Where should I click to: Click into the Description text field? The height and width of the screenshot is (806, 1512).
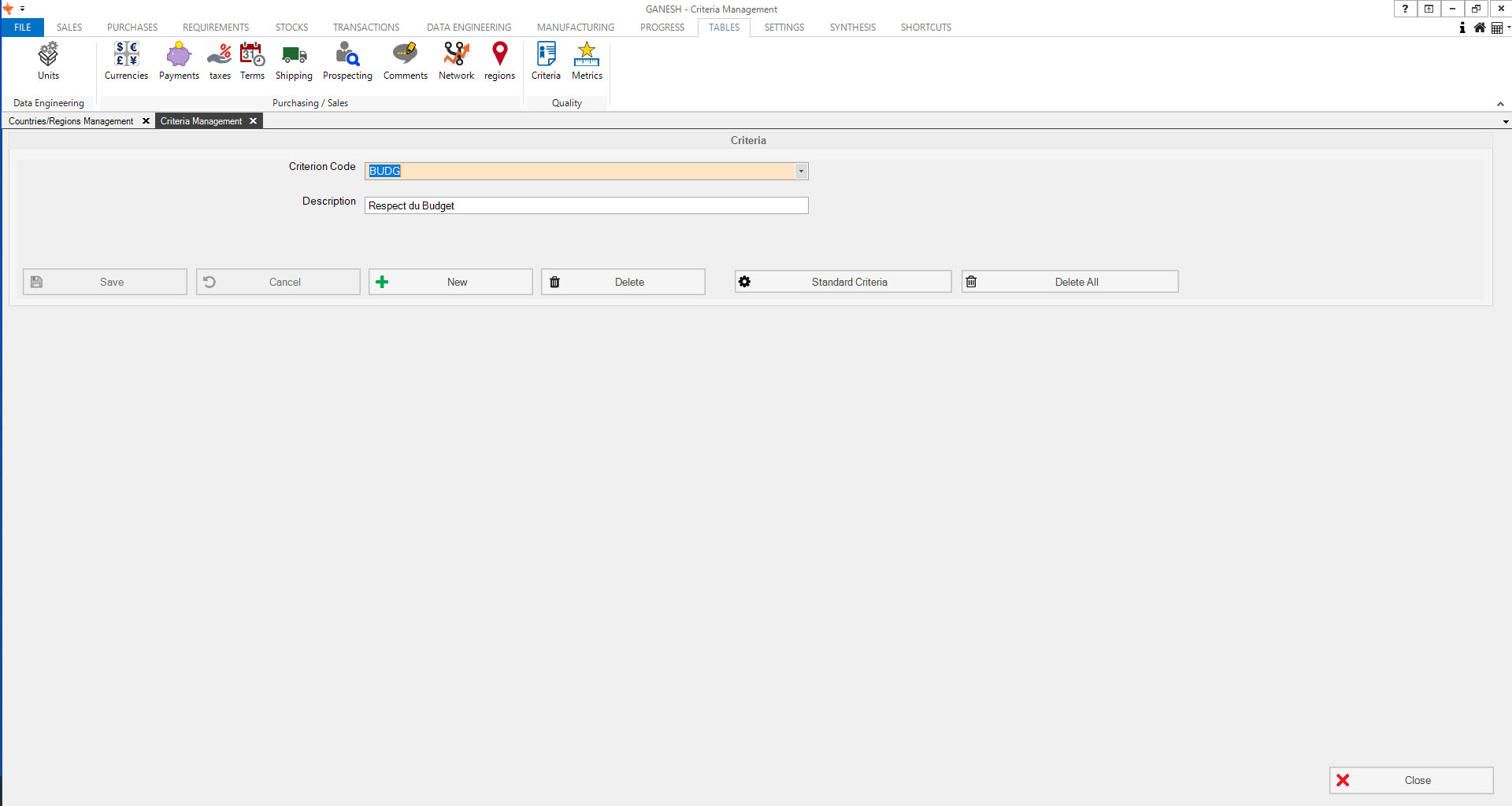pos(586,205)
